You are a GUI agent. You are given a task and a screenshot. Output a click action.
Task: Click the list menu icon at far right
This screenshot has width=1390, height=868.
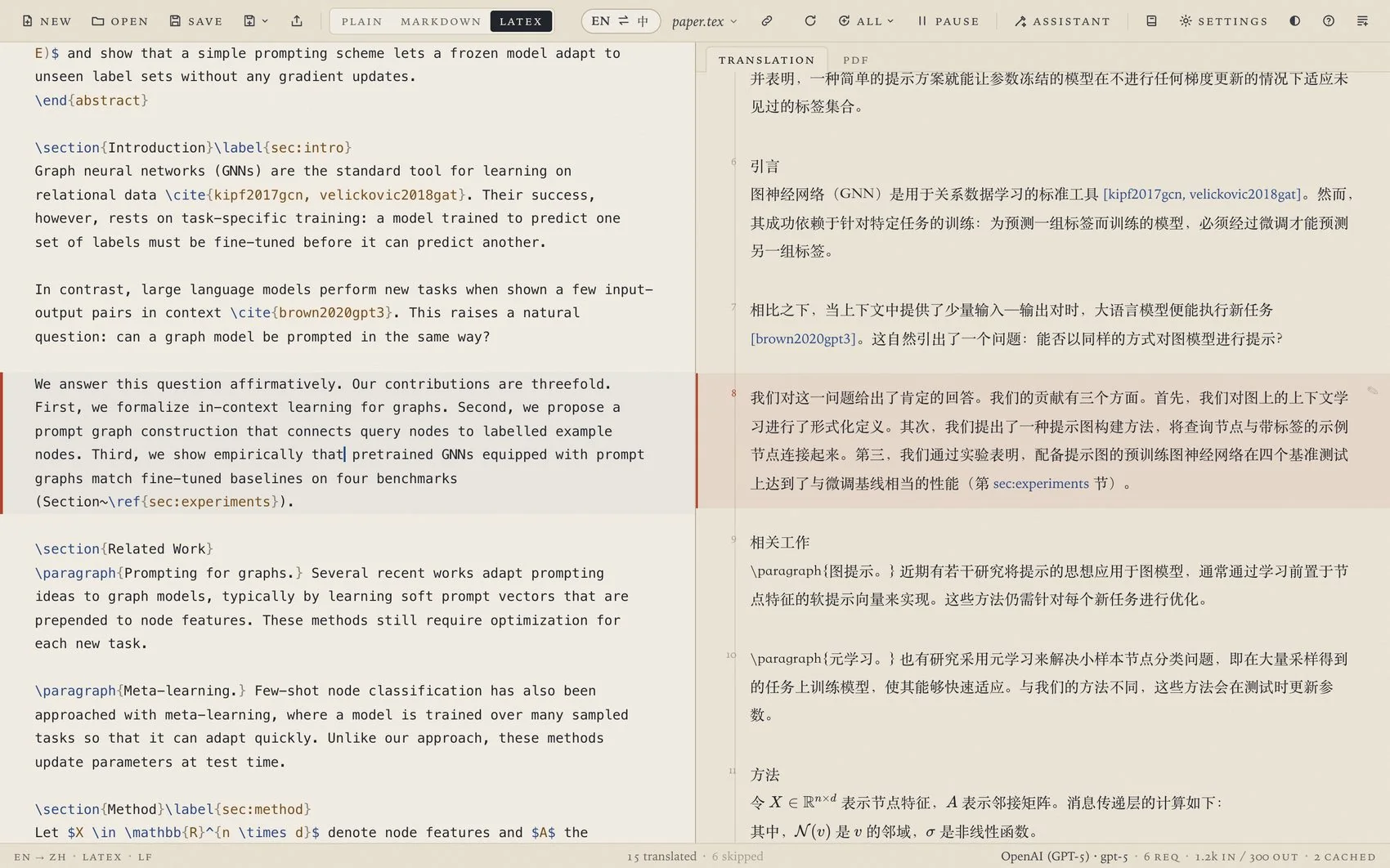[1362, 21]
